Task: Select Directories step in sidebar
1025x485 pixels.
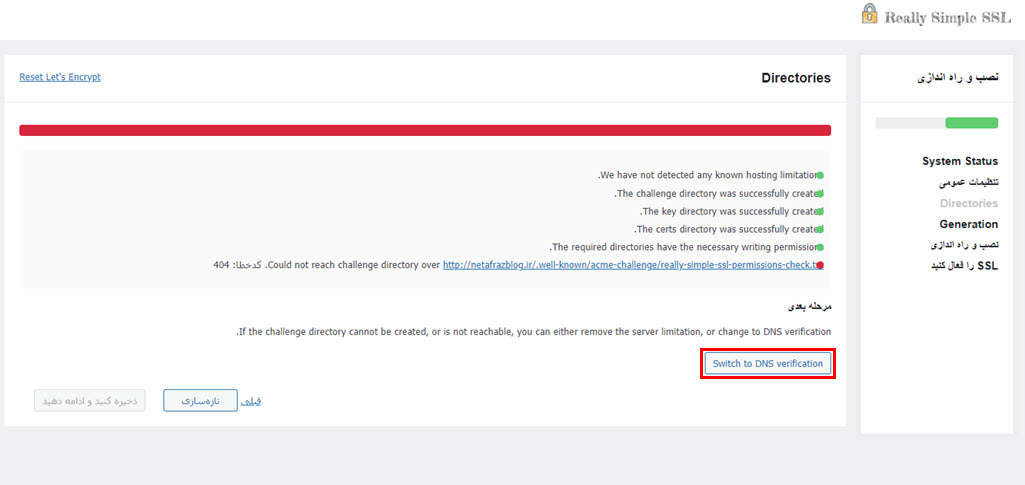Action: [x=969, y=203]
